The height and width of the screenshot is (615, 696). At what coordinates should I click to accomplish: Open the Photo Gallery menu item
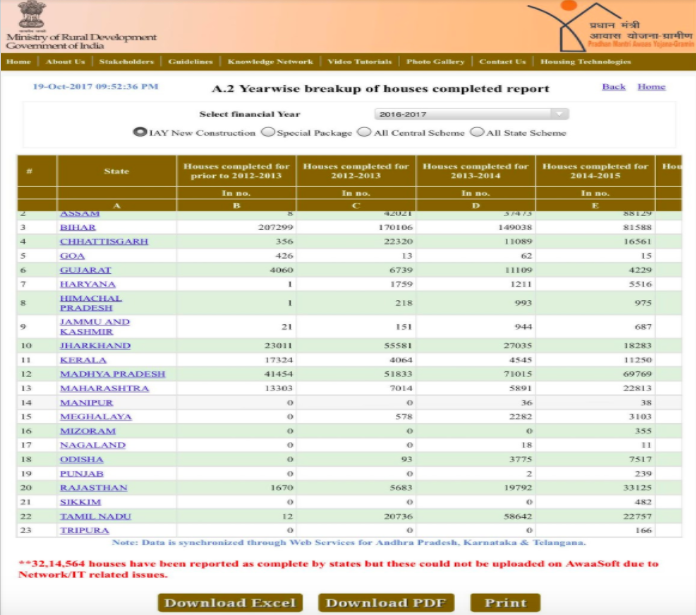click(x=435, y=62)
